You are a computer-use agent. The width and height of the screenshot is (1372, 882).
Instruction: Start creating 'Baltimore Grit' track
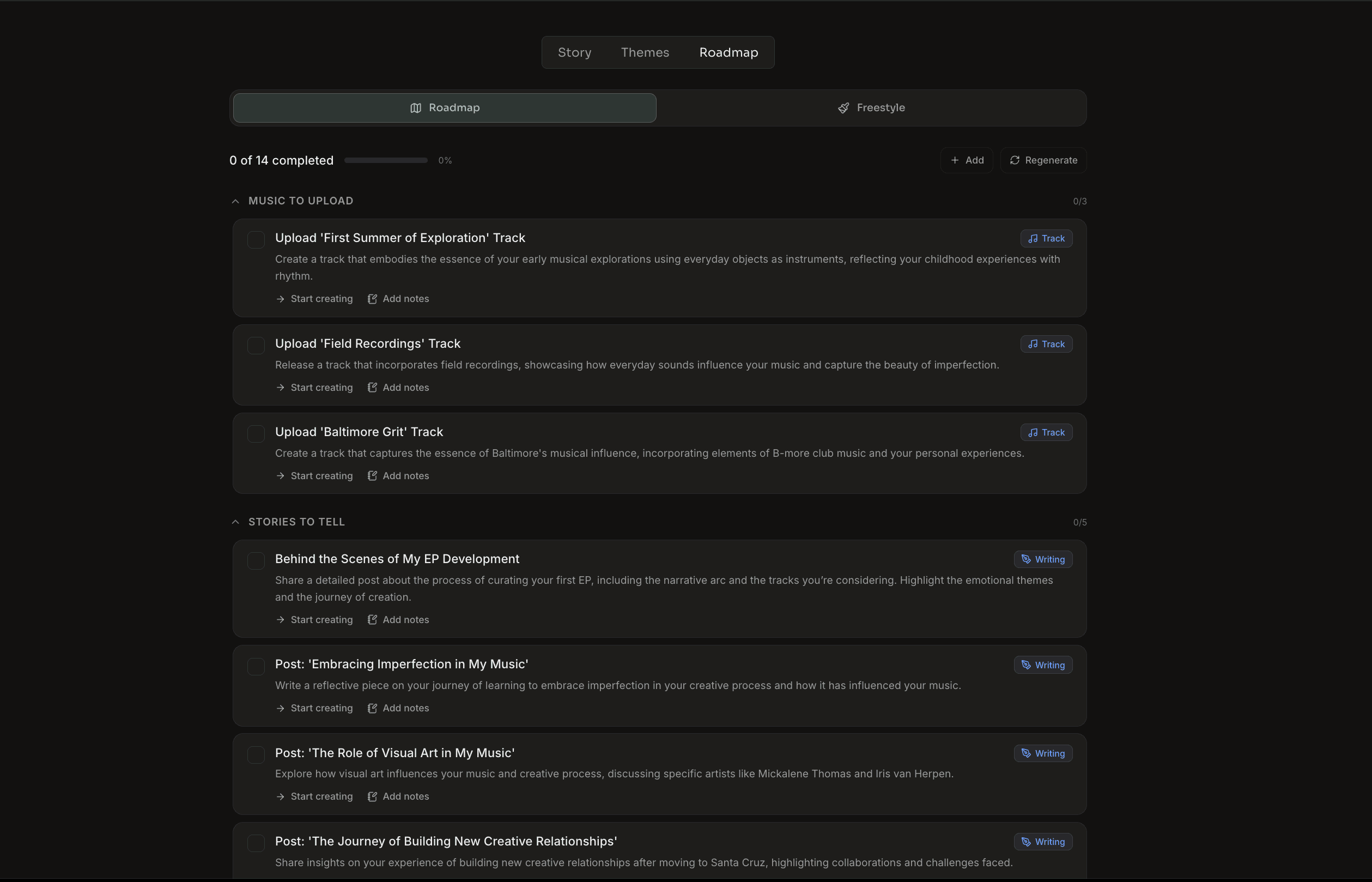tap(314, 476)
